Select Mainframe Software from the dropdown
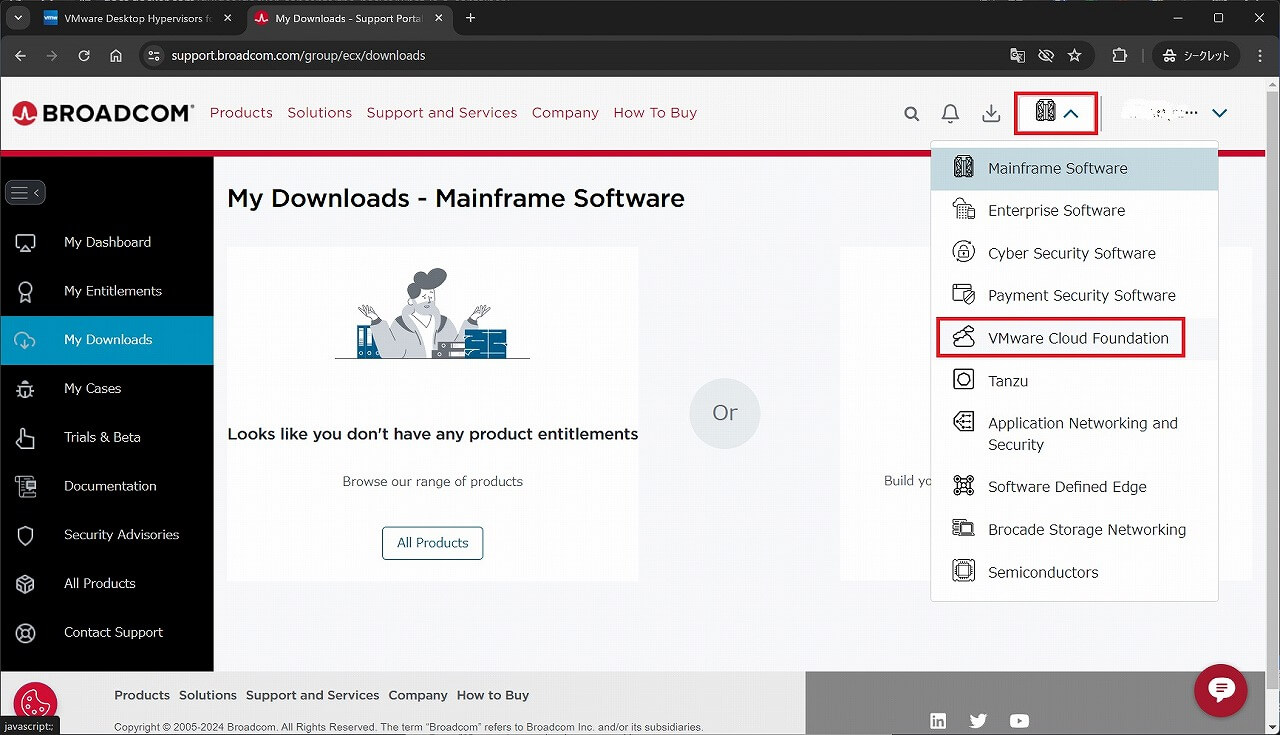 [1074, 168]
